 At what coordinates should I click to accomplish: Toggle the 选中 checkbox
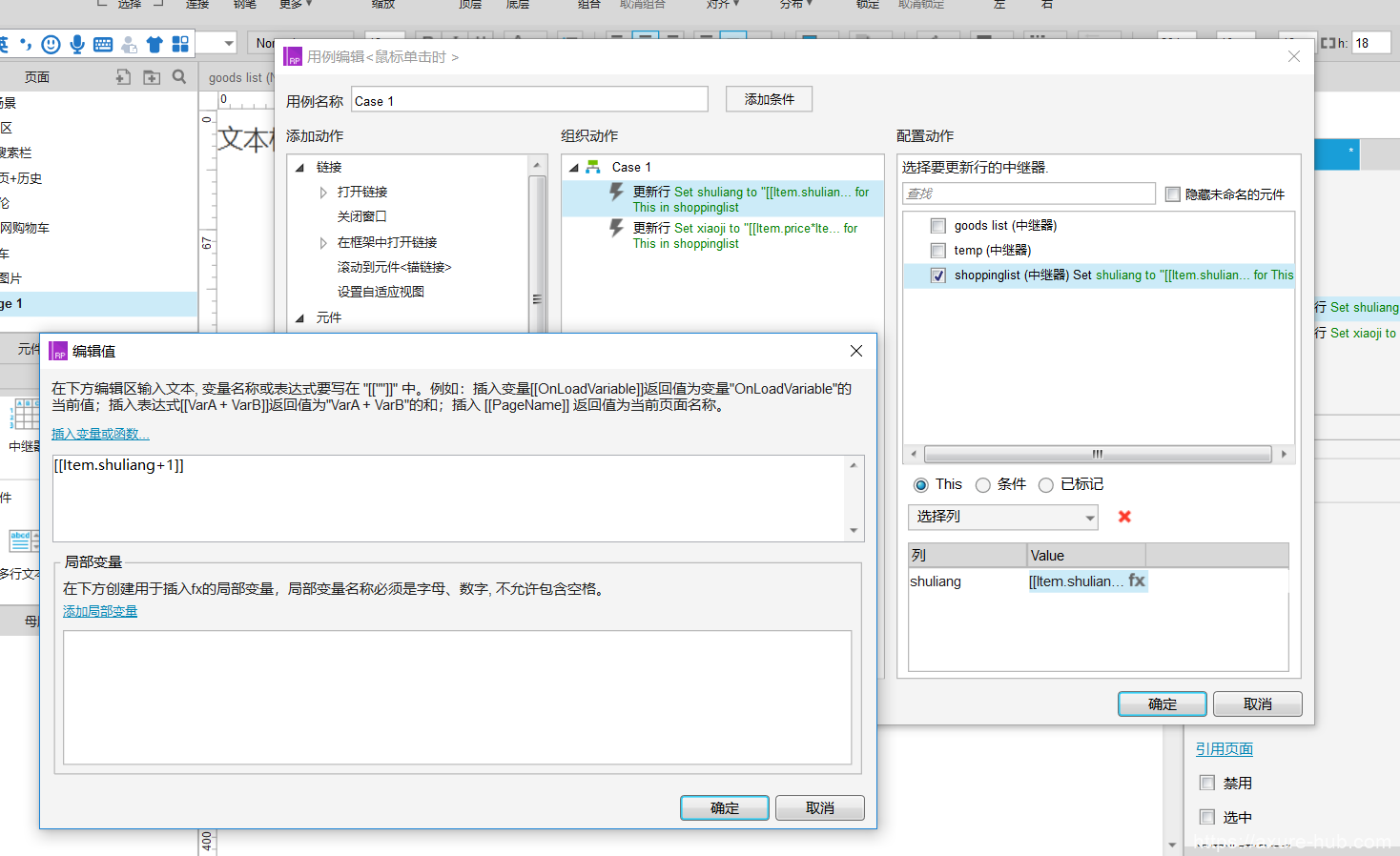click(1207, 817)
